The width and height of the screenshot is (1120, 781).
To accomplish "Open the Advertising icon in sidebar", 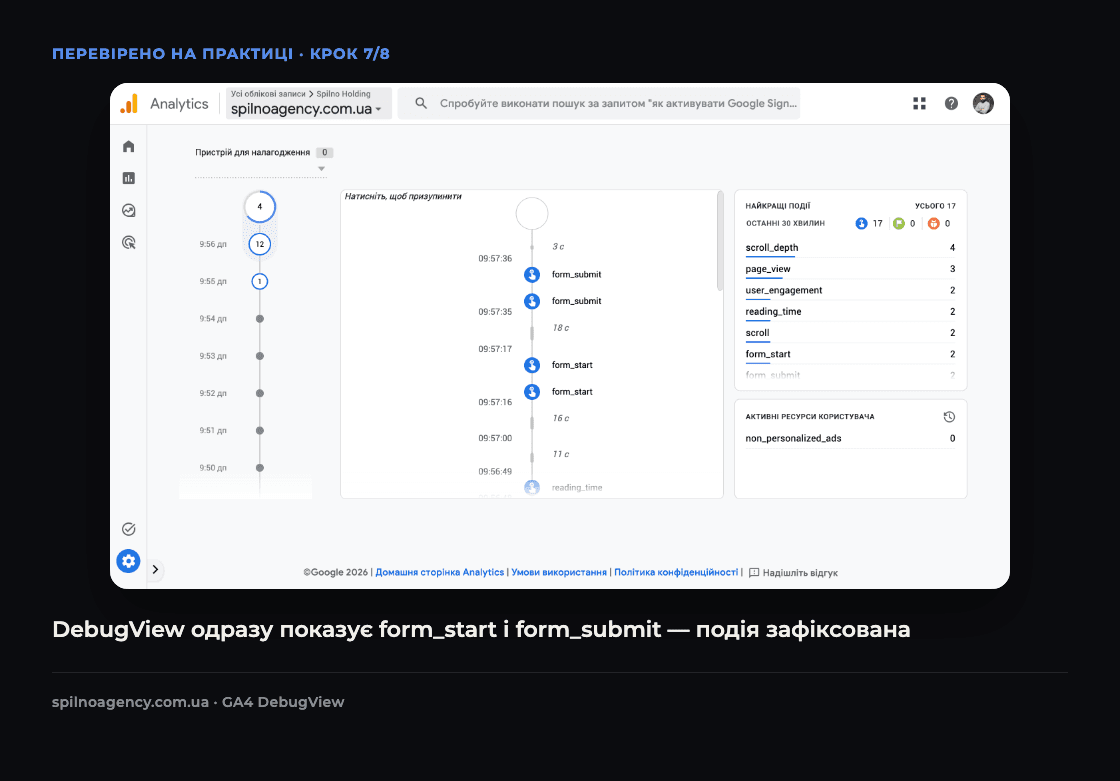I will [129, 242].
